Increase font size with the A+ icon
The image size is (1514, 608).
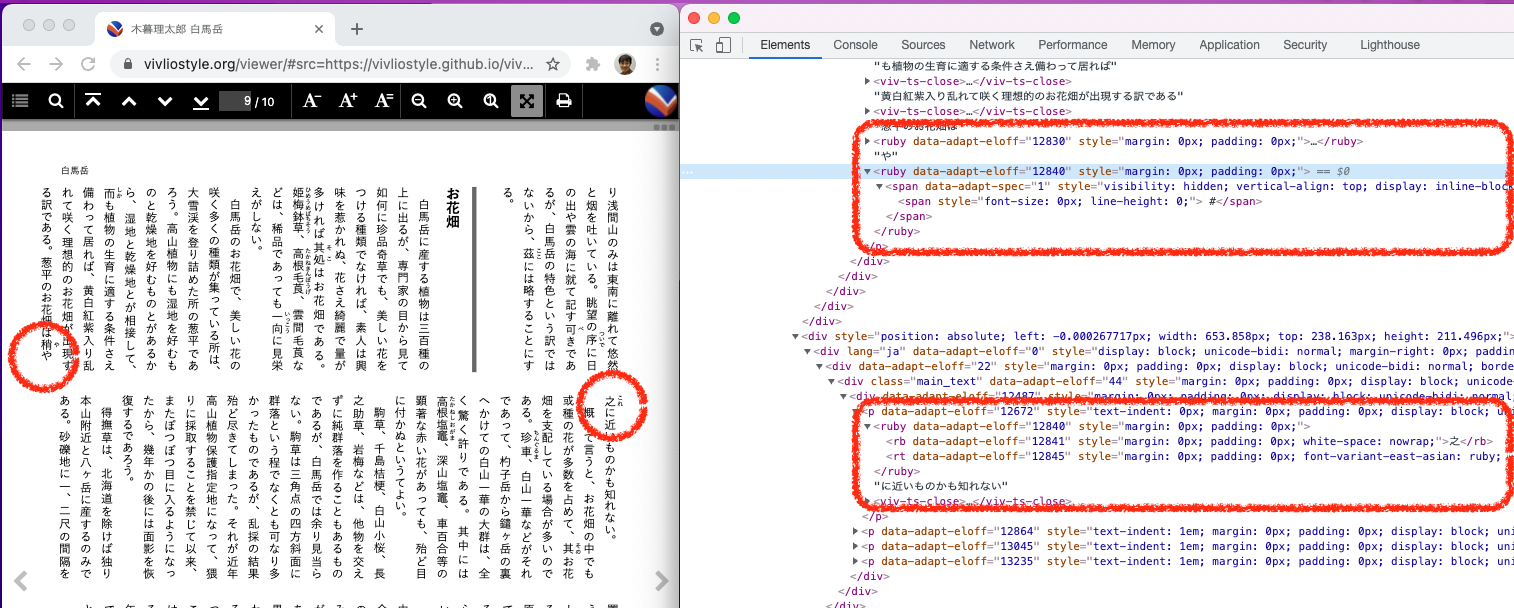[x=349, y=100]
